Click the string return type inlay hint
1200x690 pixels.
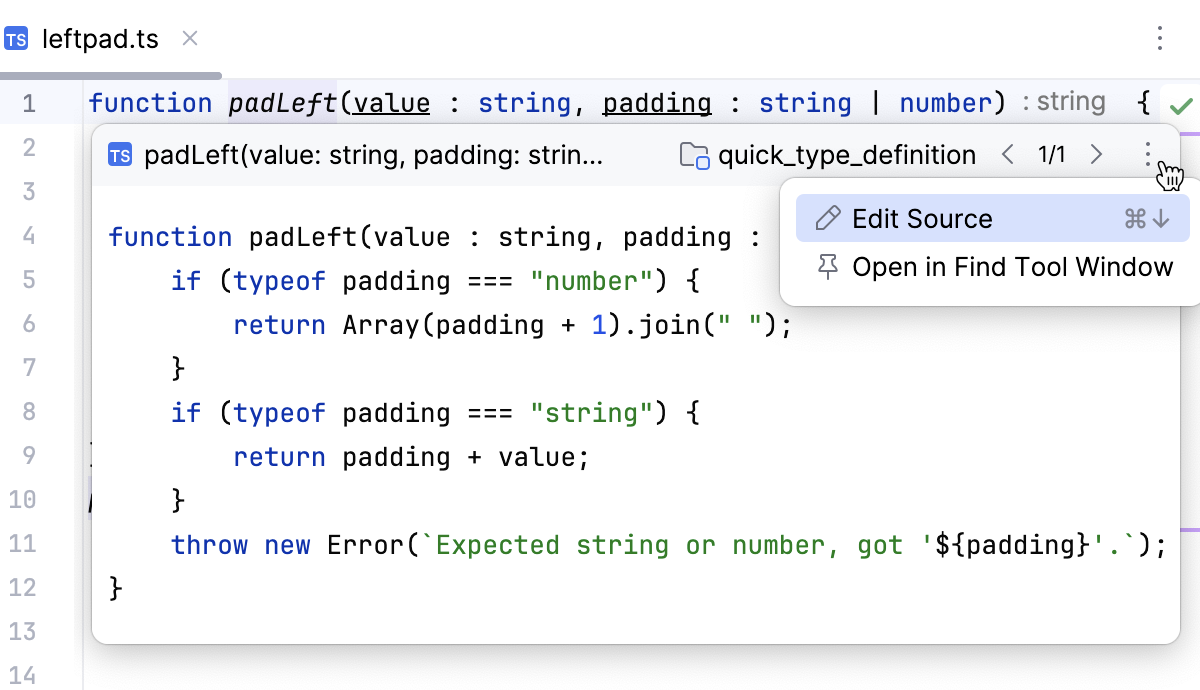point(1070,102)
